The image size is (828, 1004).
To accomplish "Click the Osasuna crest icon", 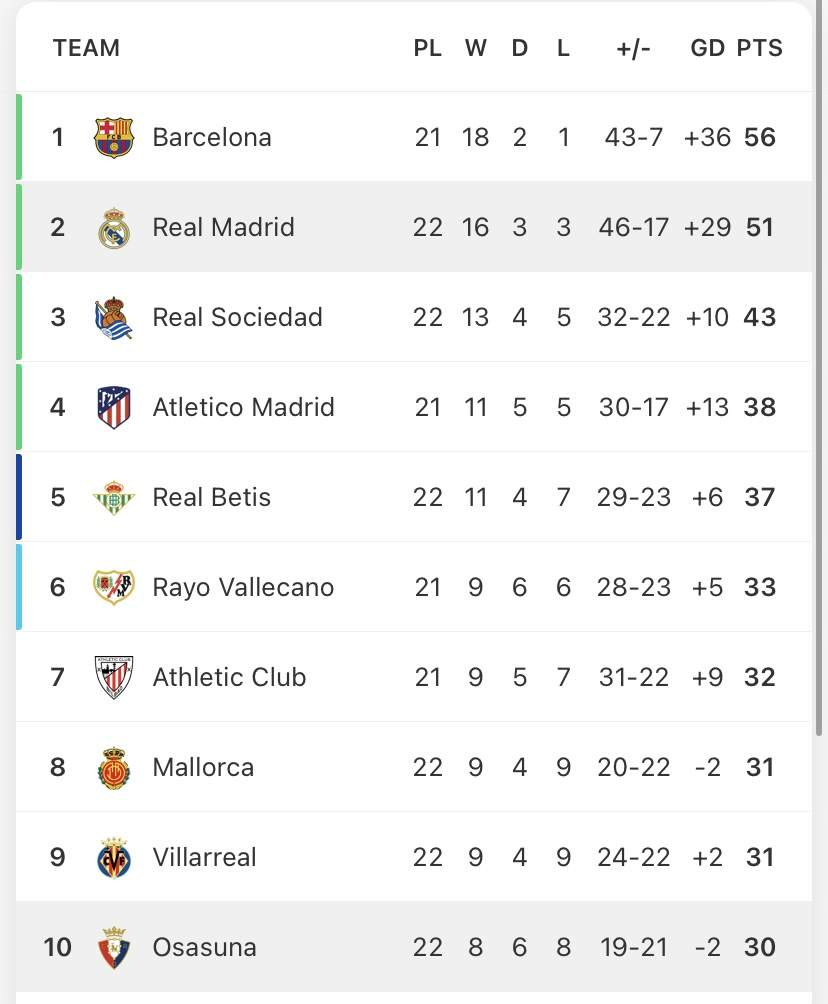I will click(113, 948).
